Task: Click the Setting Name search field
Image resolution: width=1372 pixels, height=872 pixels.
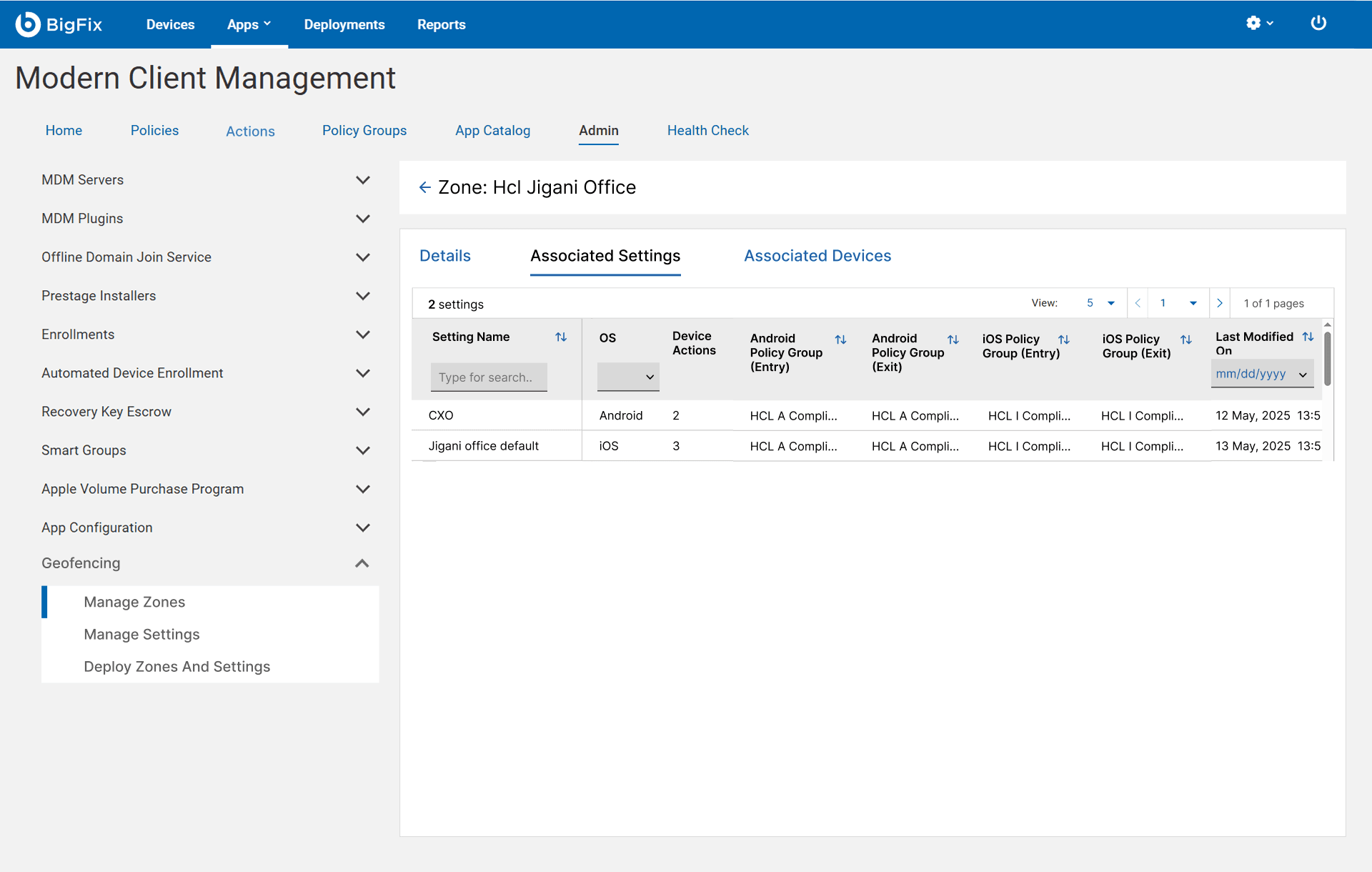Action: 489,377
